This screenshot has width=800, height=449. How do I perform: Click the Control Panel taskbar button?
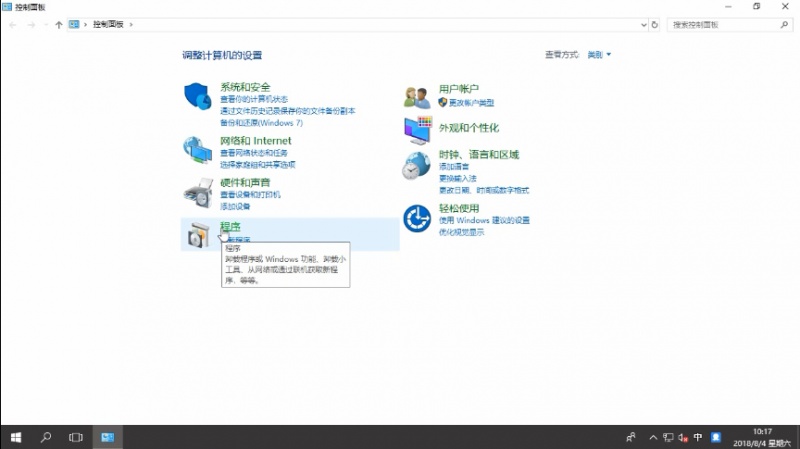107,437
